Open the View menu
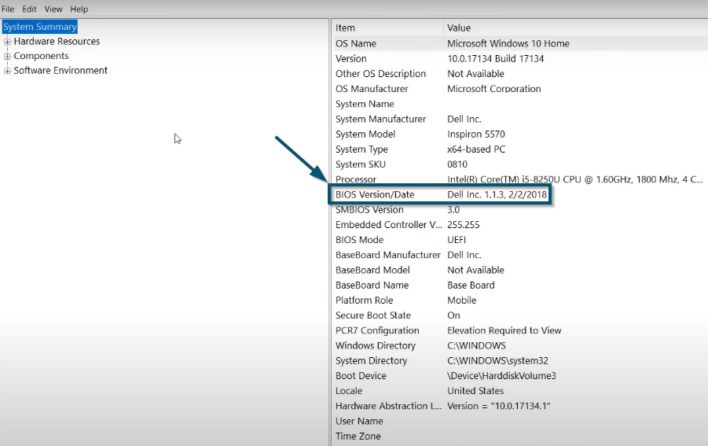This screenshot has height=446, width=708. click(x=53, y=9)
